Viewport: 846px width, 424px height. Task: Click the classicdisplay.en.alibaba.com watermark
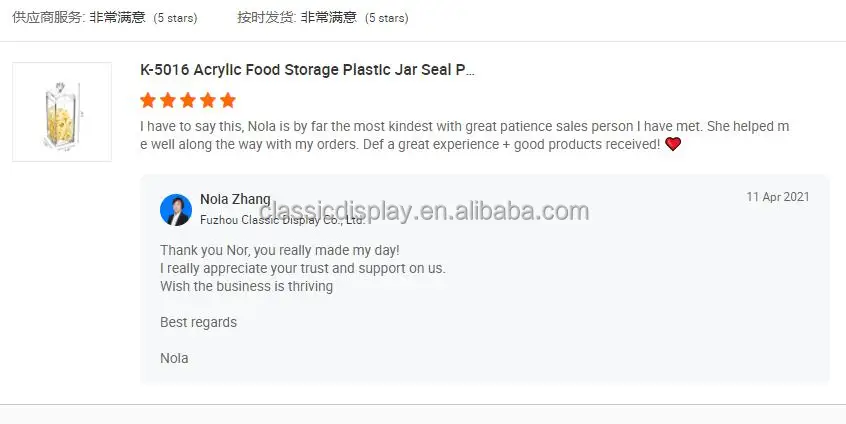point(424,211)
